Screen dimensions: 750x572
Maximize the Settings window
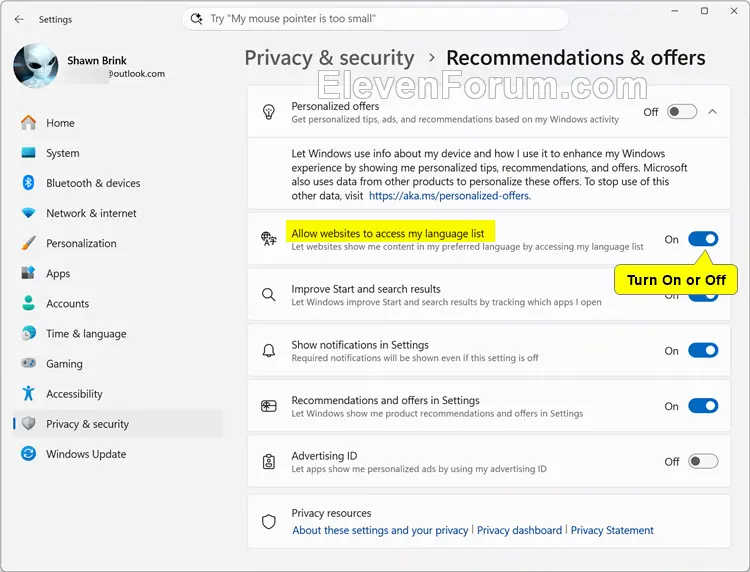pyautogui.click(x=704, y=11)
